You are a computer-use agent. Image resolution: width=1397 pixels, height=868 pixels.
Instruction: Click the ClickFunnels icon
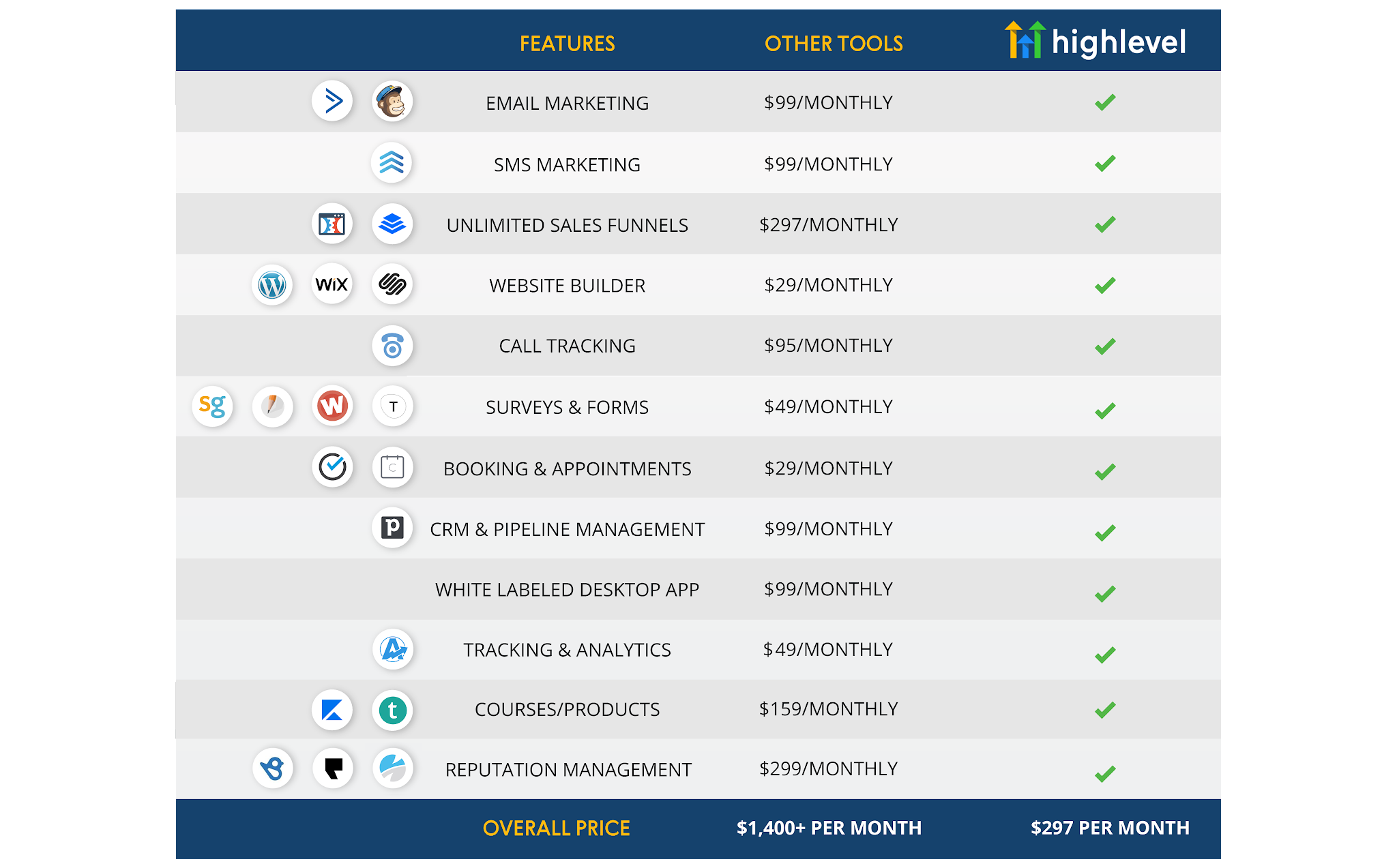point(332,224)
